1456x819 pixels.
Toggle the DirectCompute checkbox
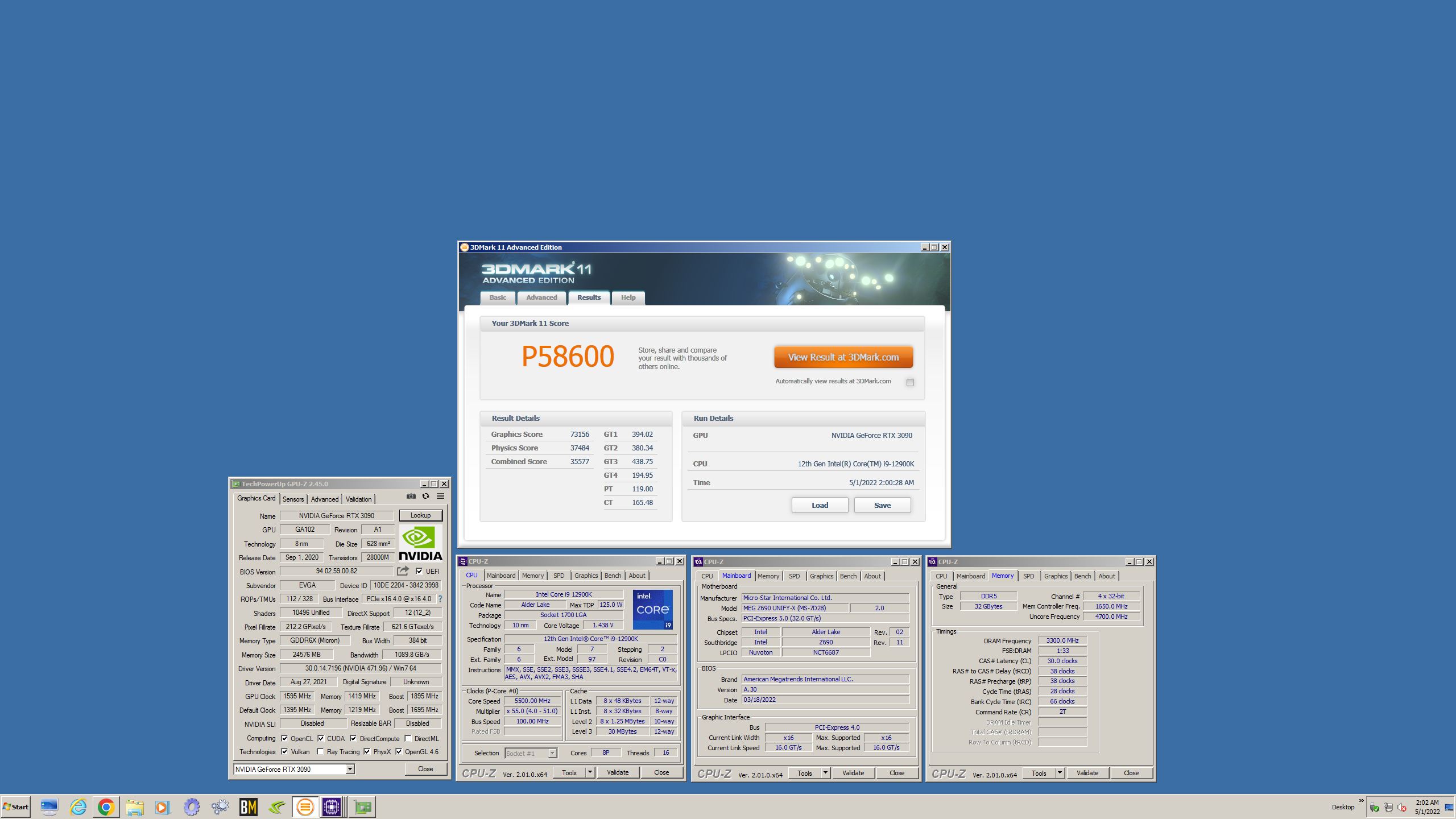coord(353,738)
